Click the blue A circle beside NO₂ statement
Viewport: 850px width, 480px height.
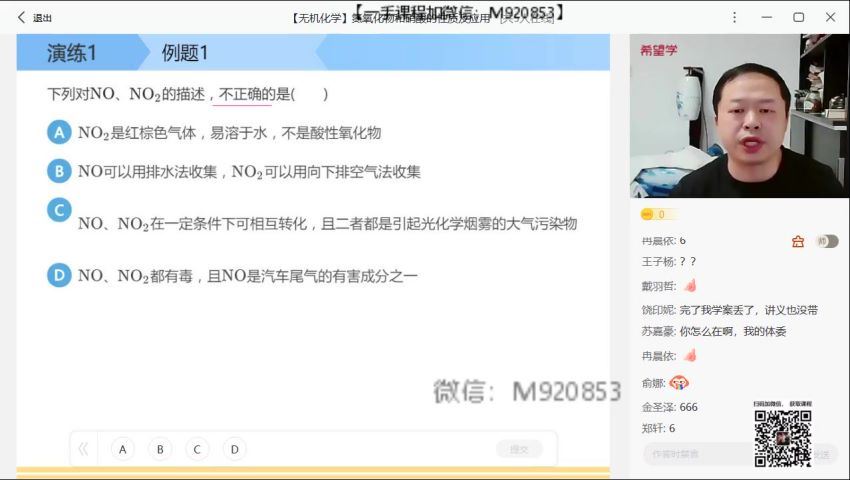59,132
